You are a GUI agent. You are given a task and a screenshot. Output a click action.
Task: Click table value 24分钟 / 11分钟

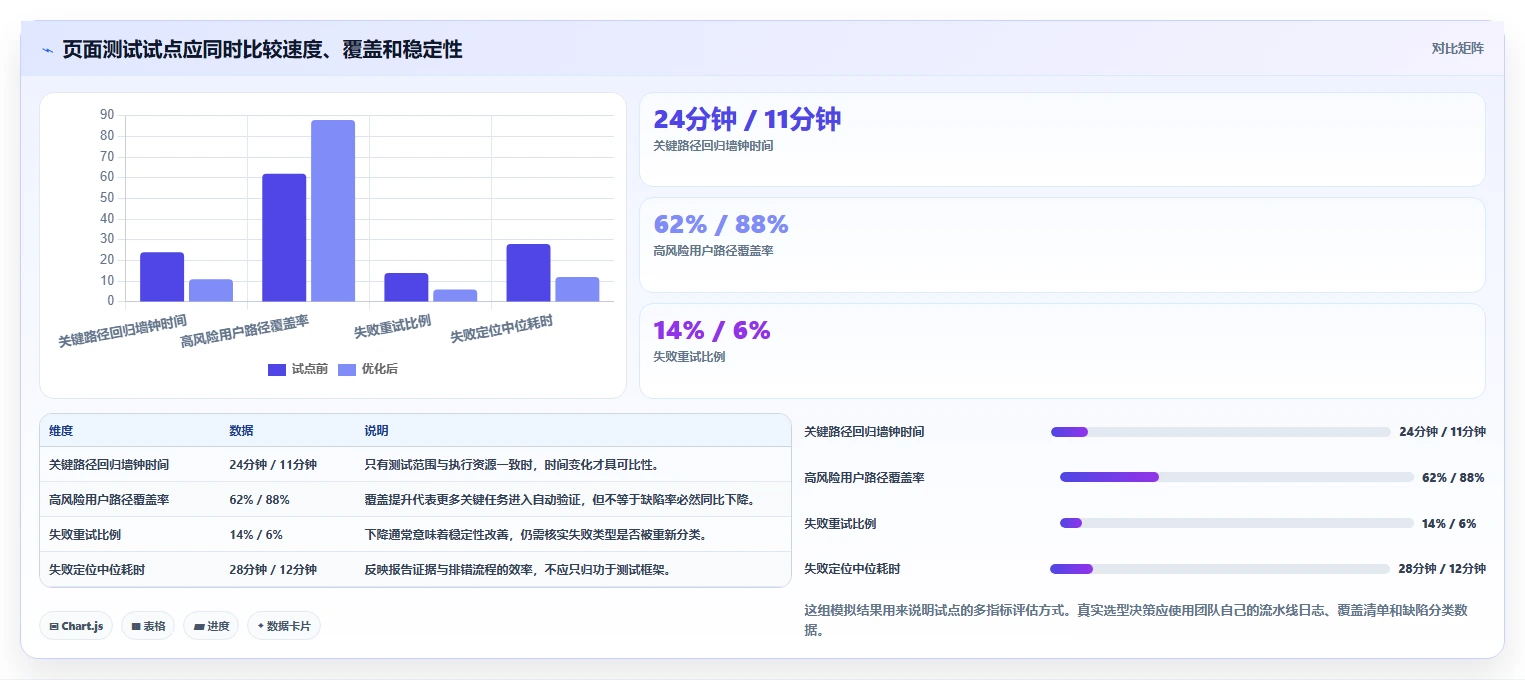273,465
